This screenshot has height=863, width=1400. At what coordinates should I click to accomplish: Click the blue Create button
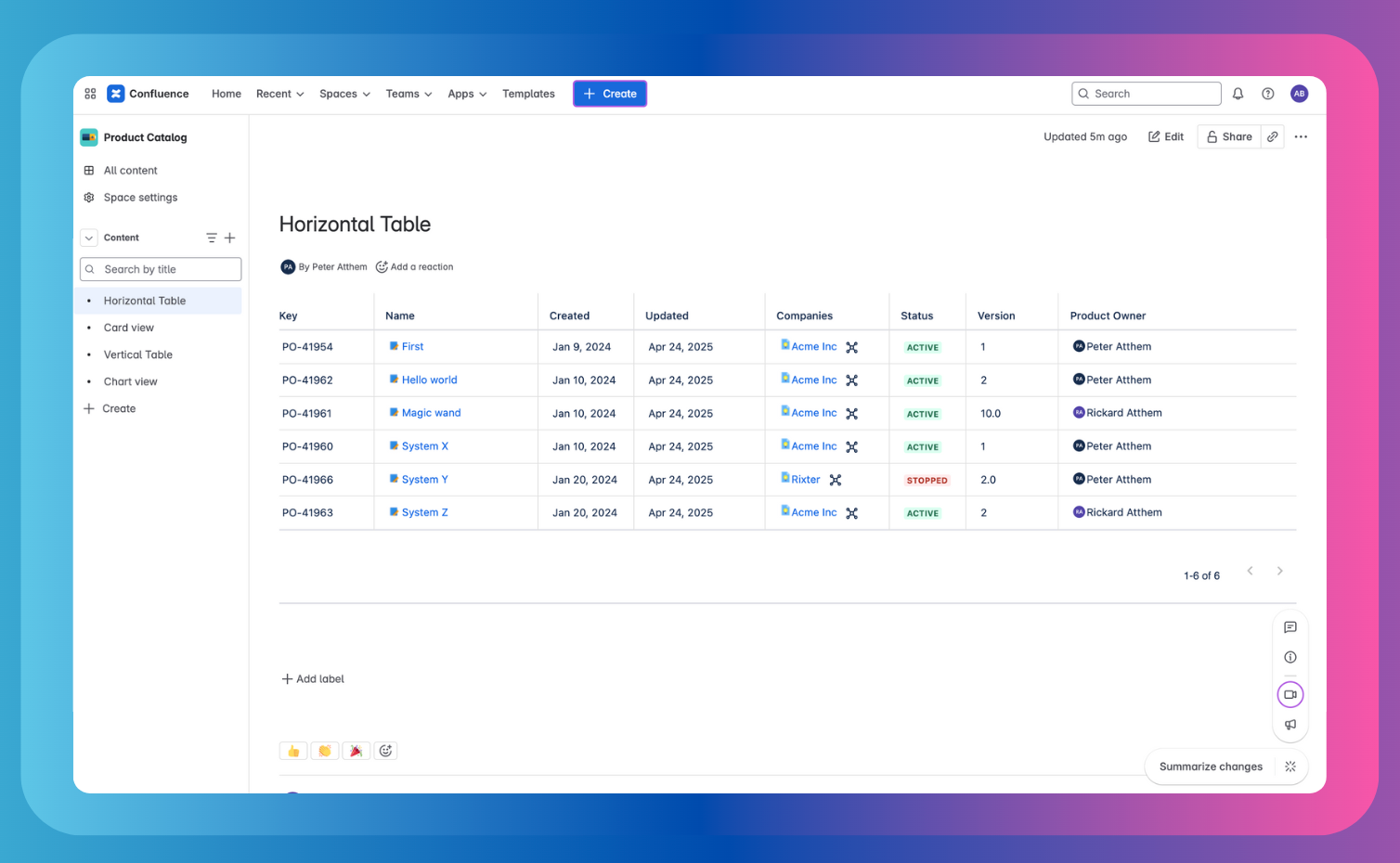pos(610,94)
